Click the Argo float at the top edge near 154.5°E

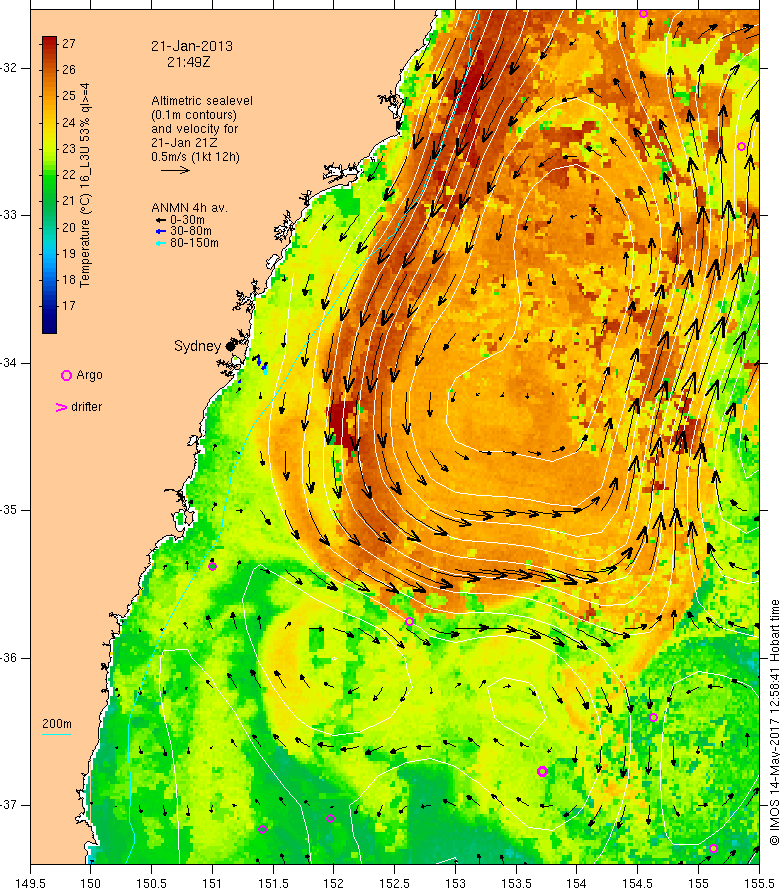point(643,13)
